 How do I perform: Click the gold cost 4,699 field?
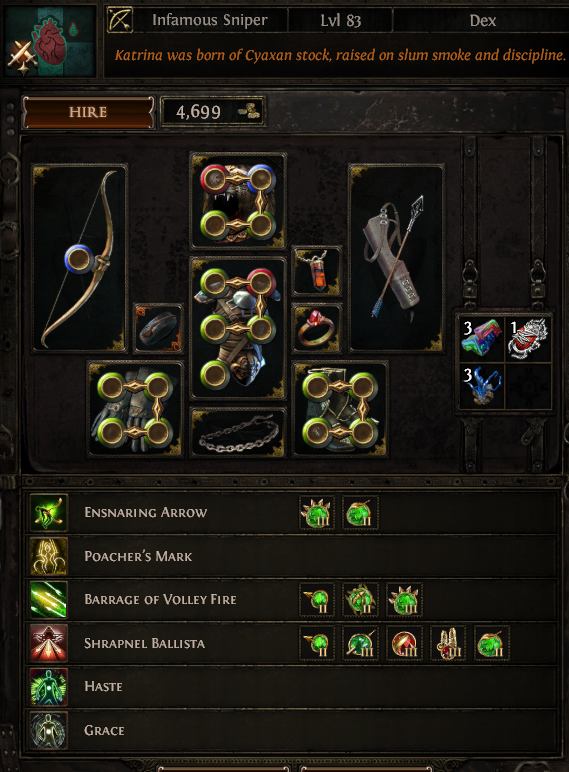213,112
